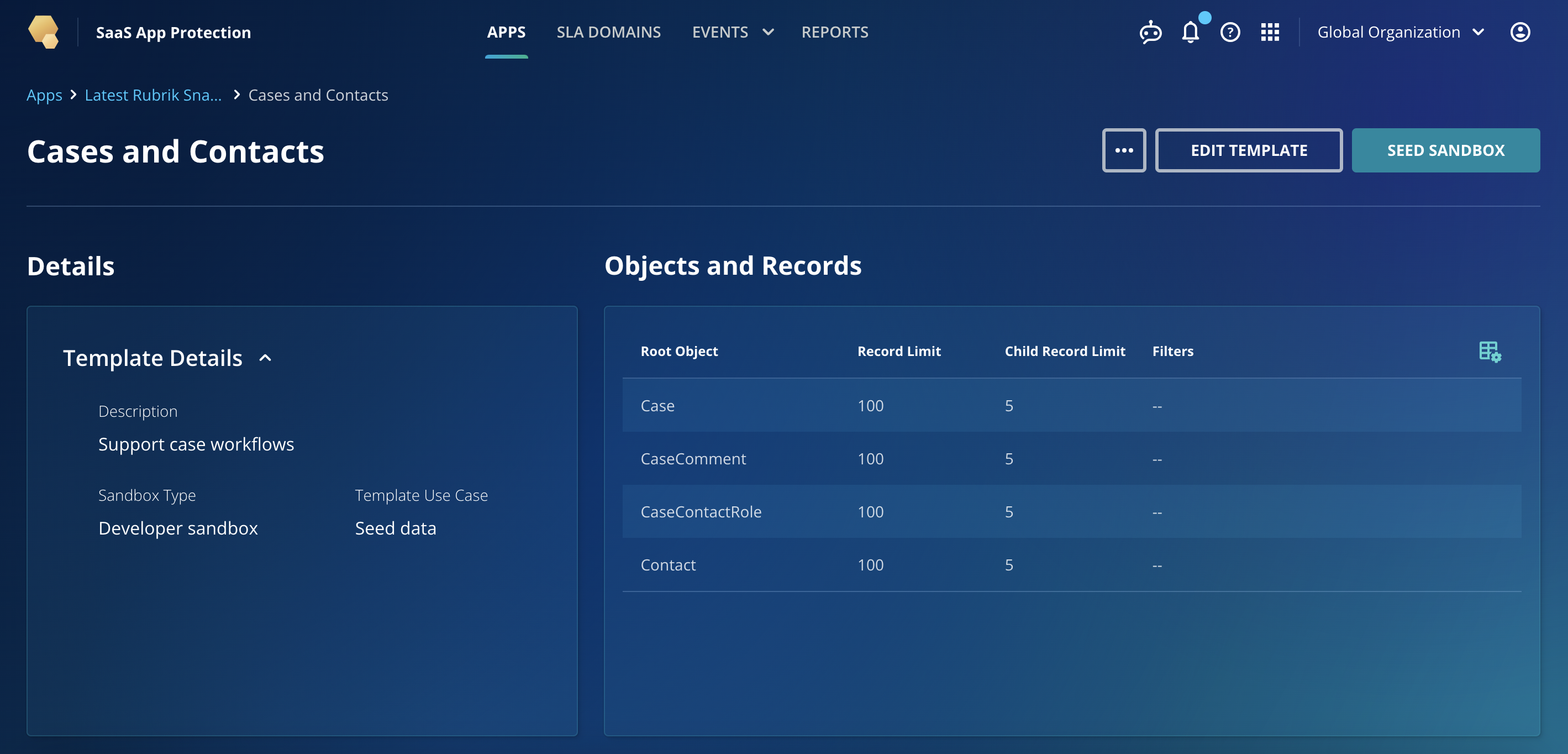
Task: Click Record Limit 100 for CaseComment
Action: click(870, 459)
